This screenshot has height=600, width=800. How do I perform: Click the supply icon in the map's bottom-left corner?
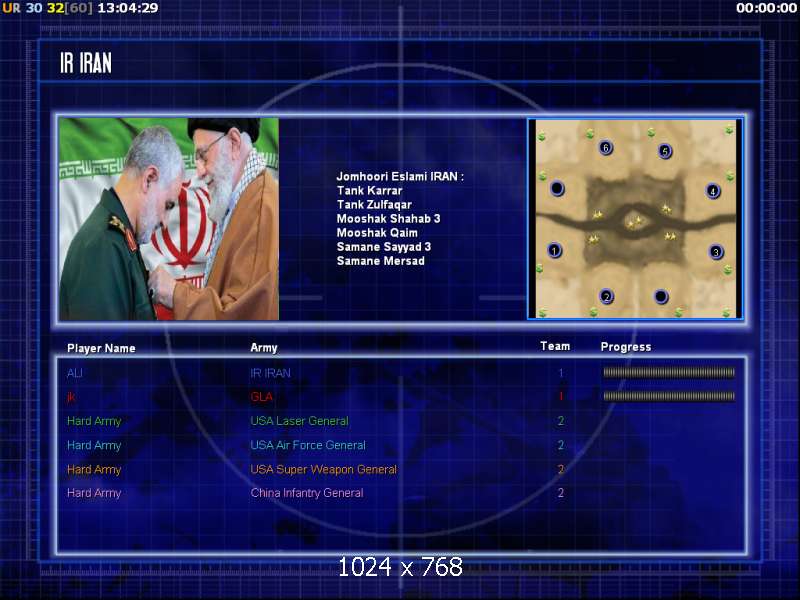click(x=542, y=312)
